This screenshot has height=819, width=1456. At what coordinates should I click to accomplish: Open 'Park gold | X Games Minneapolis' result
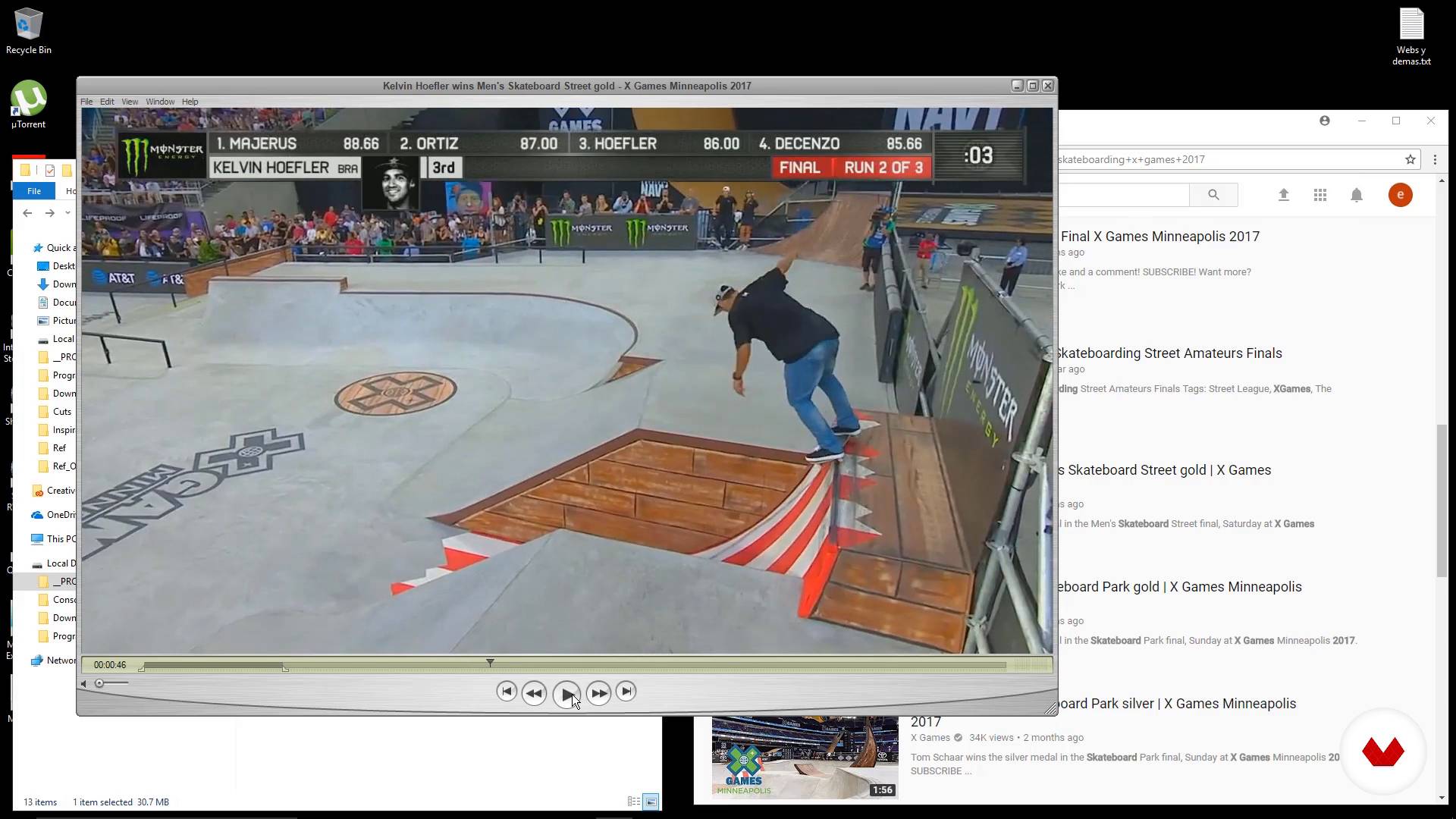coord(1180,587)
